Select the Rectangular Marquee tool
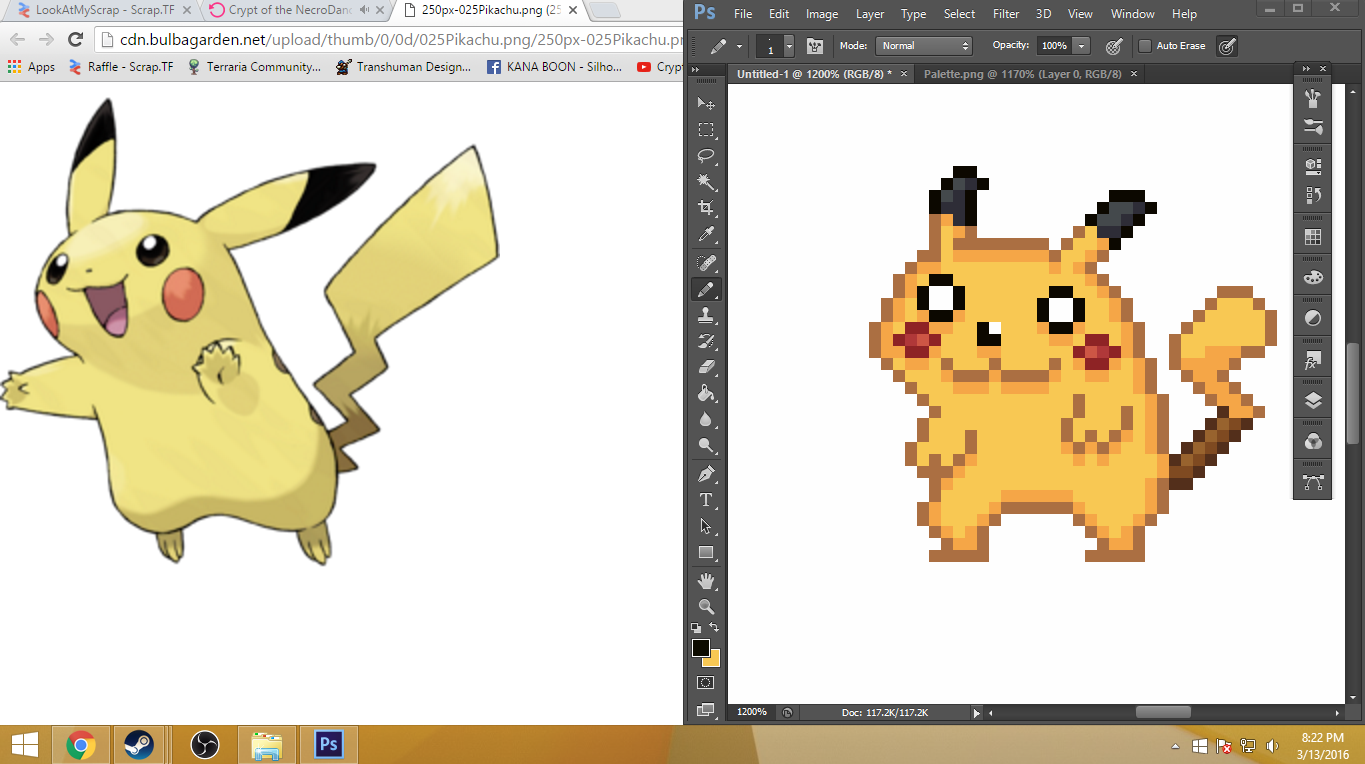1365x764 pixels. coord(706,130)
